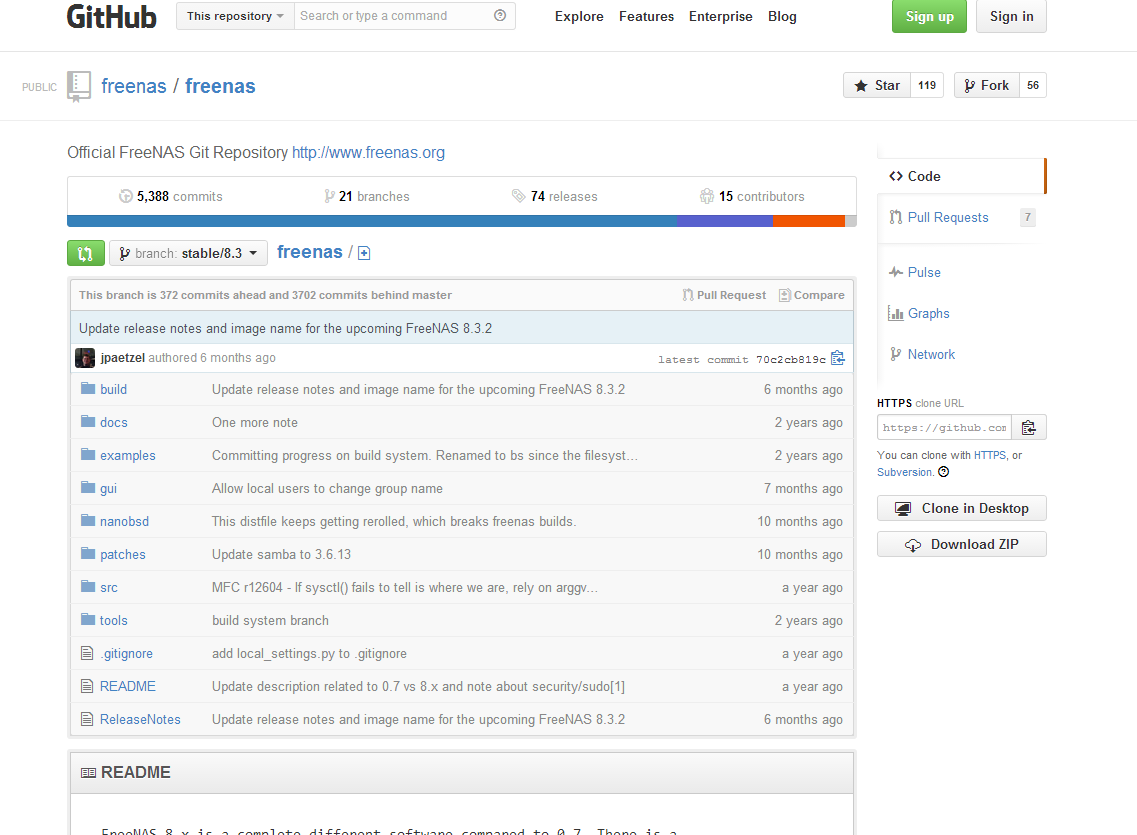The image size is (1137, 835).
Task: Click the Pull Request link in branch bar
Action: pyautogui.click(x=724, y=295)
